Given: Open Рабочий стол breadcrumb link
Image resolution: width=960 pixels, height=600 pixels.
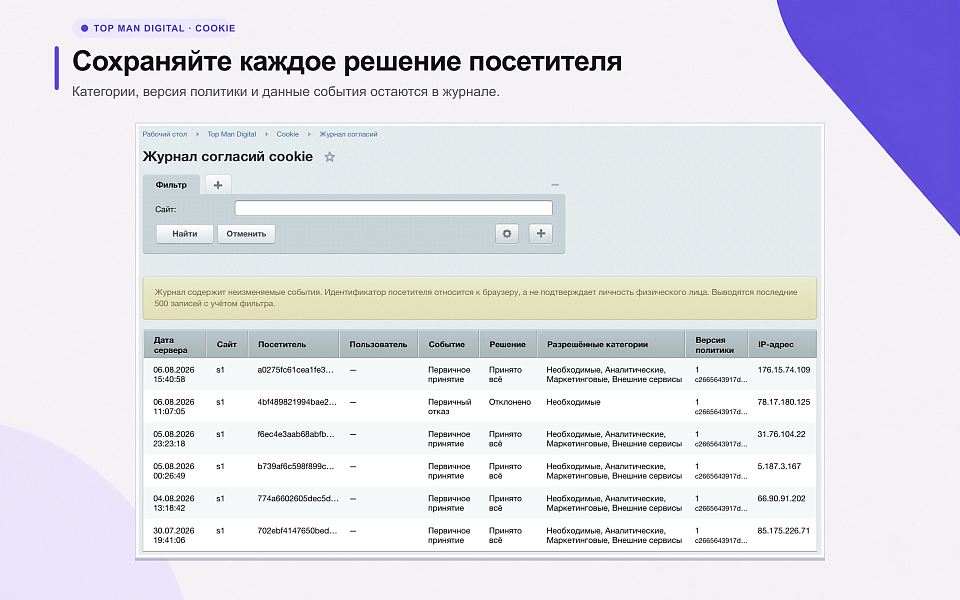Looking at the screenshot, I should coord(165,134).
